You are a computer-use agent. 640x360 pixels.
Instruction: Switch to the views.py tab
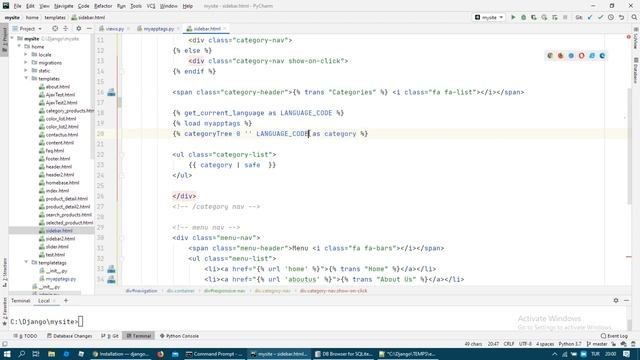point(114,29)
